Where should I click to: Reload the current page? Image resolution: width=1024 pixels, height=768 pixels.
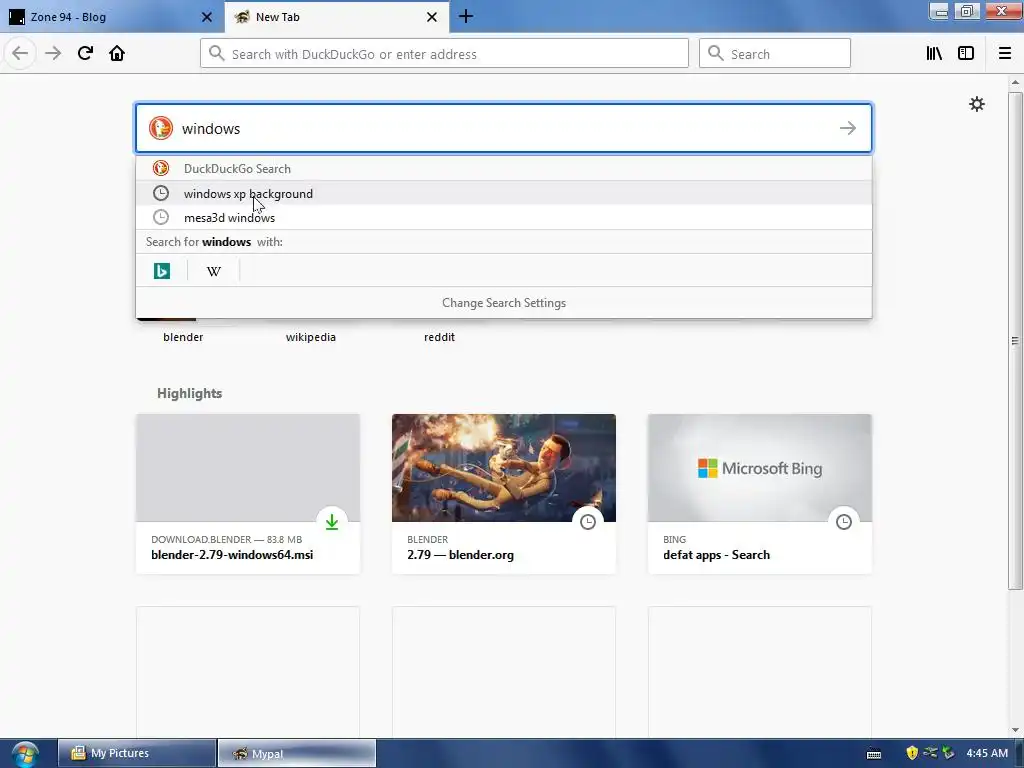pos(85,53)
